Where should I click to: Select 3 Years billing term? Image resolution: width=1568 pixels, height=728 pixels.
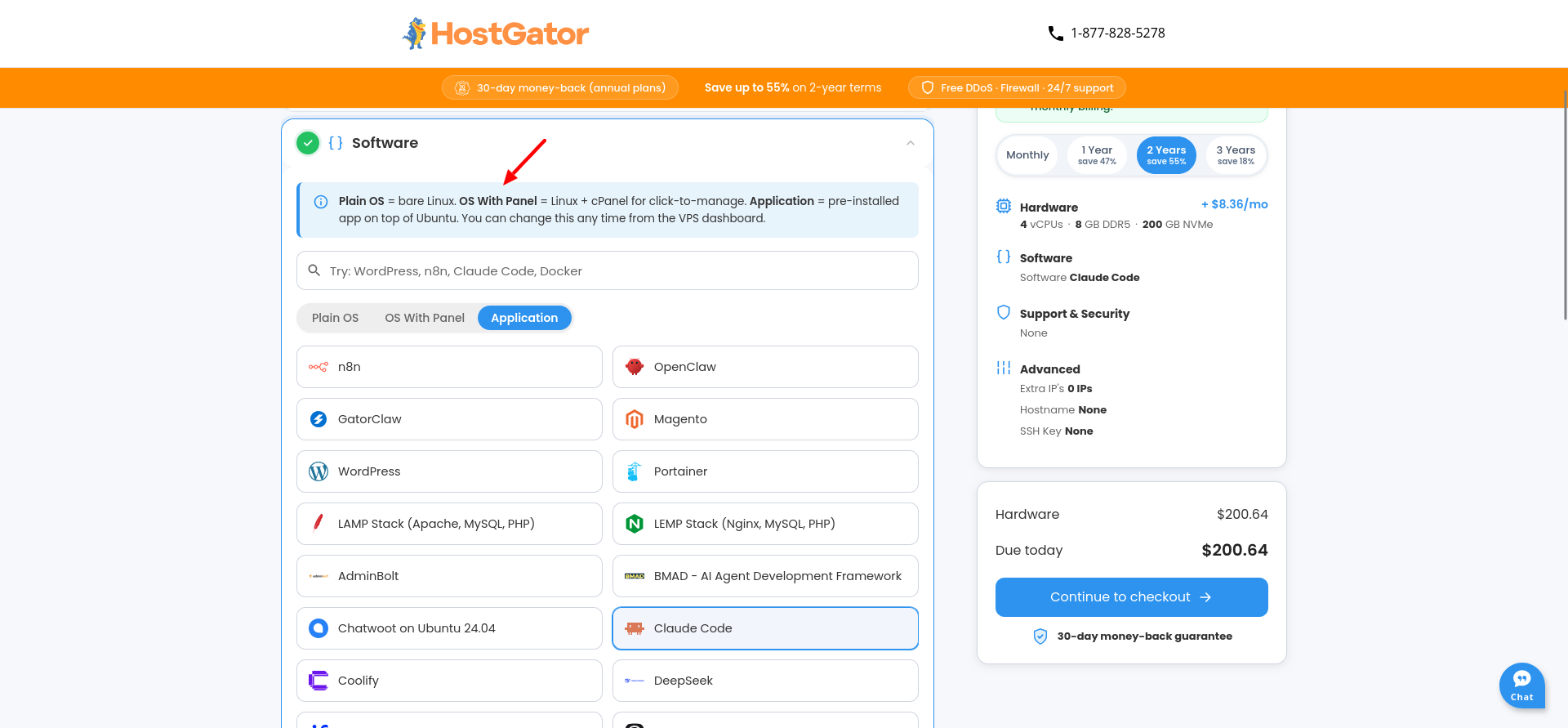tap(1236, 155)
